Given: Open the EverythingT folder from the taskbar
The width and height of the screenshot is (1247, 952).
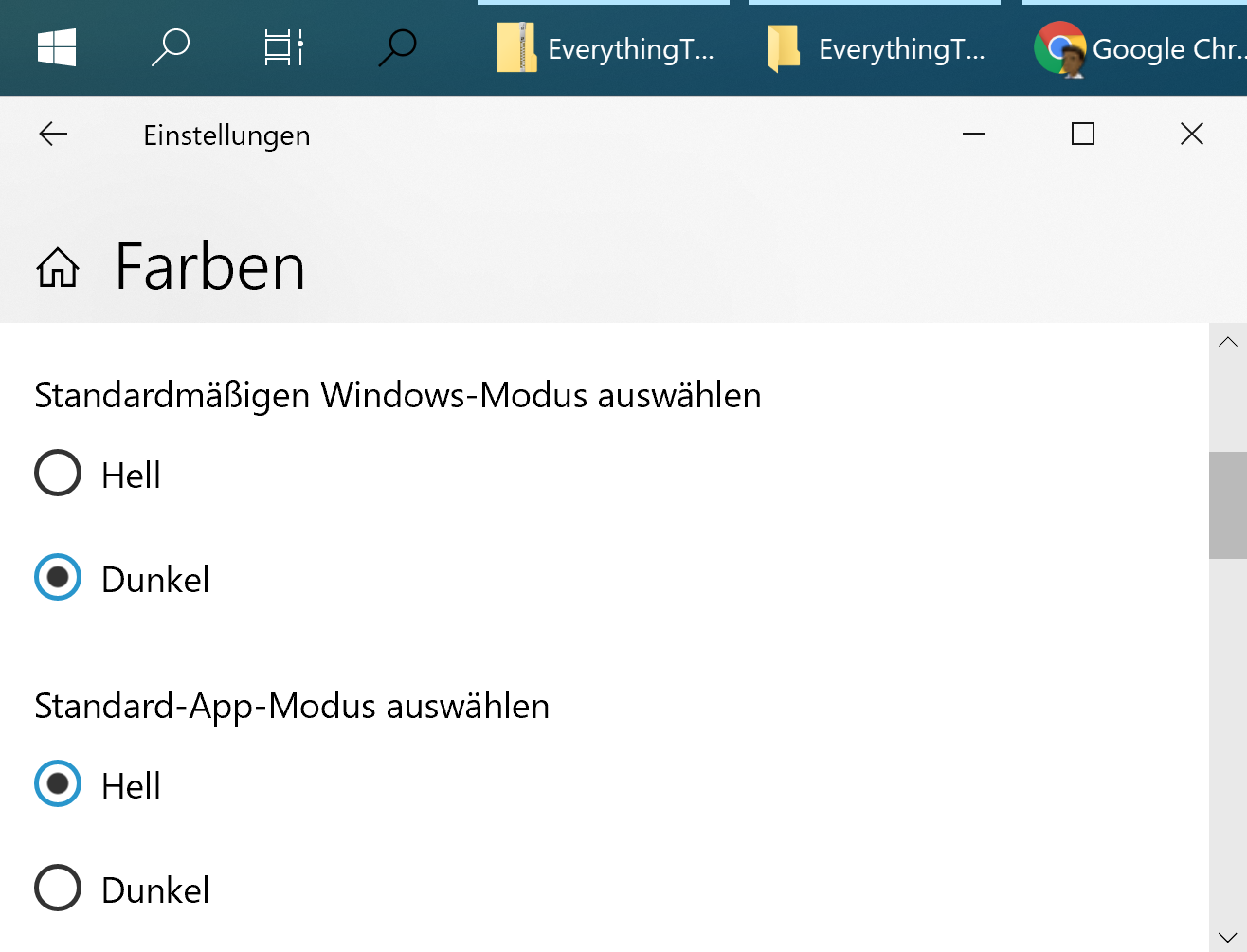Looking at the screenshot, I should pos(873,48).
